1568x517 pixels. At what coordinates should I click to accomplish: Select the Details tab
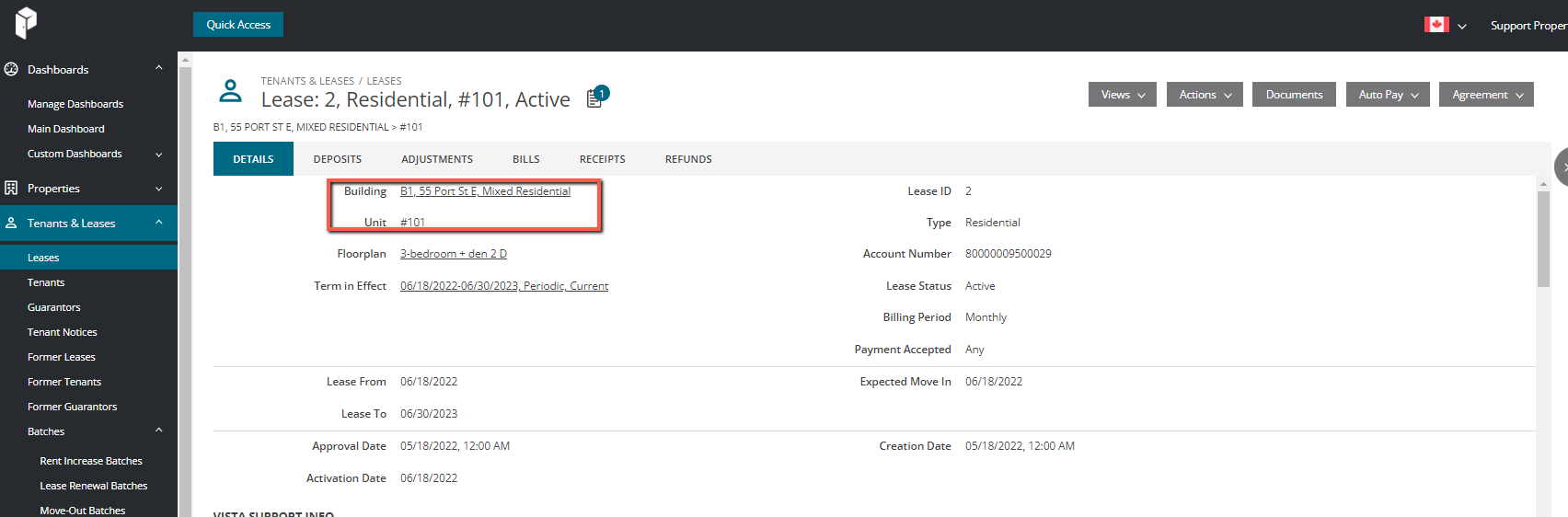point(253,159)
